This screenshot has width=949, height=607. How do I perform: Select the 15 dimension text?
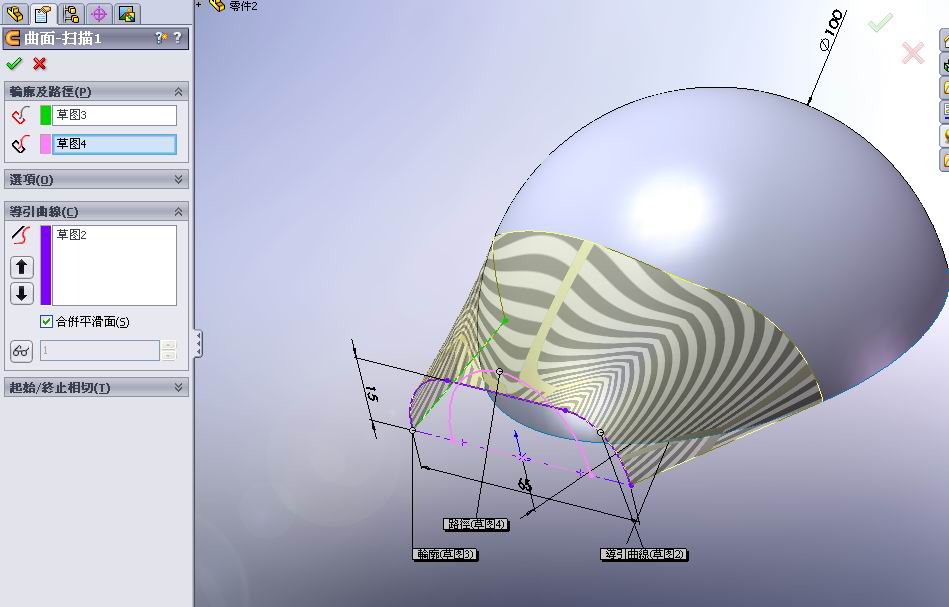coord(372,394)
